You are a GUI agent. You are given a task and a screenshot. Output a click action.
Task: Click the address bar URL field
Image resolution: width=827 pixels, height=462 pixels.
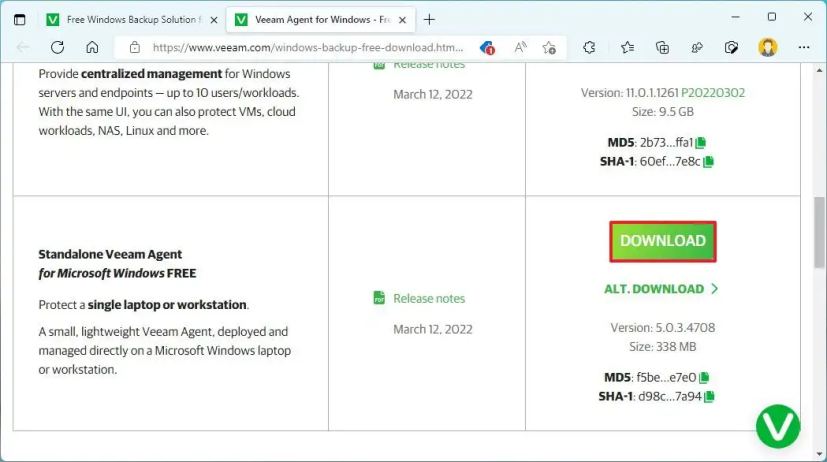308,47
